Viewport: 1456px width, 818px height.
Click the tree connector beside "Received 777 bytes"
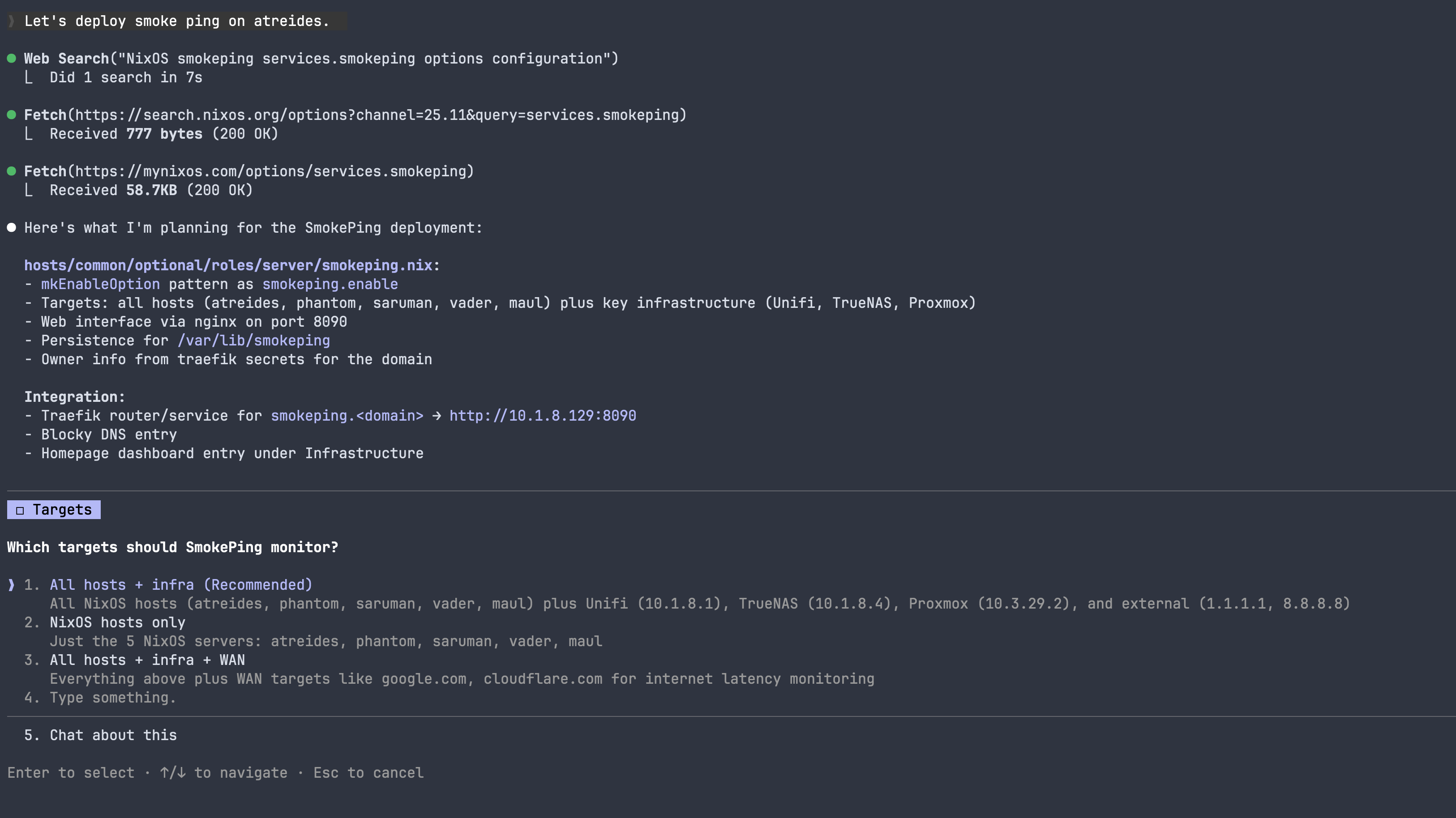pos(29,134)
